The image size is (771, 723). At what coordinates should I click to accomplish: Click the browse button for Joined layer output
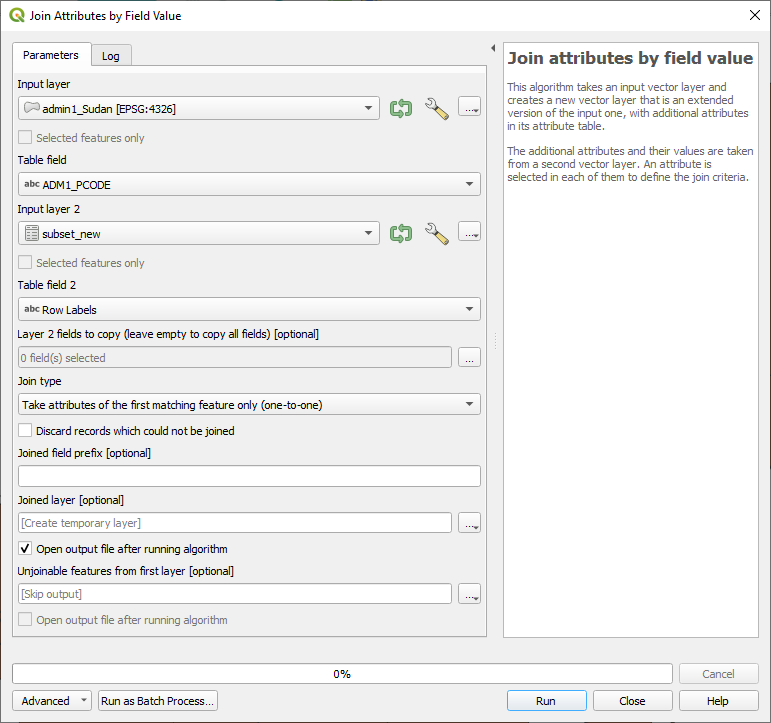pos(469,523)
